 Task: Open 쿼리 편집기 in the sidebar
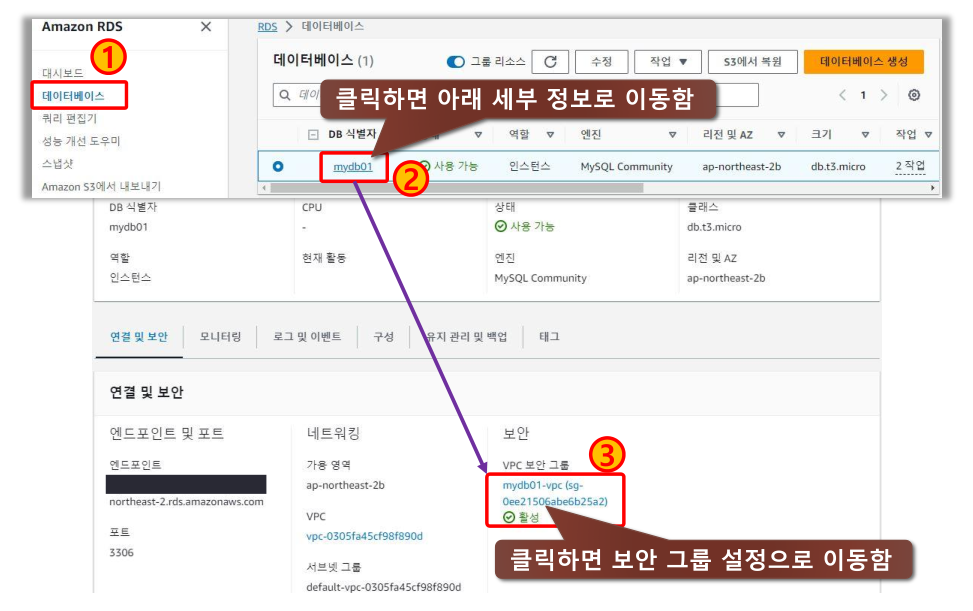pyautogui.click(x=70, y=118)
